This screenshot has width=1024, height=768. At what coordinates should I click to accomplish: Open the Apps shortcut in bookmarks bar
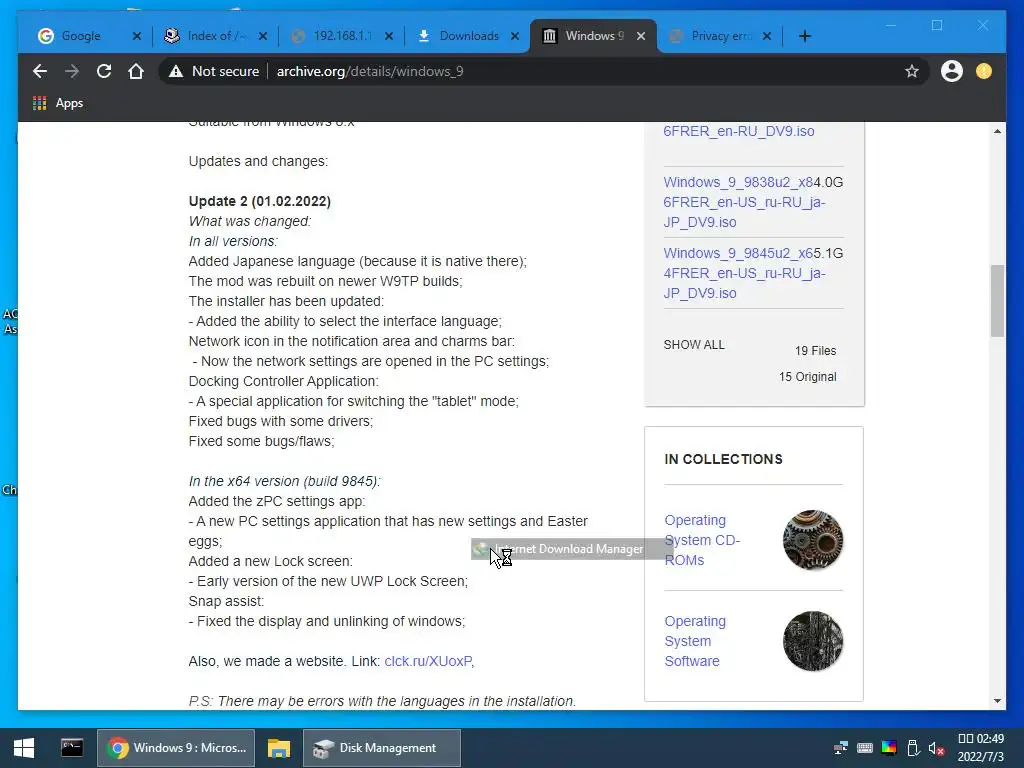[x=58, y=103]
